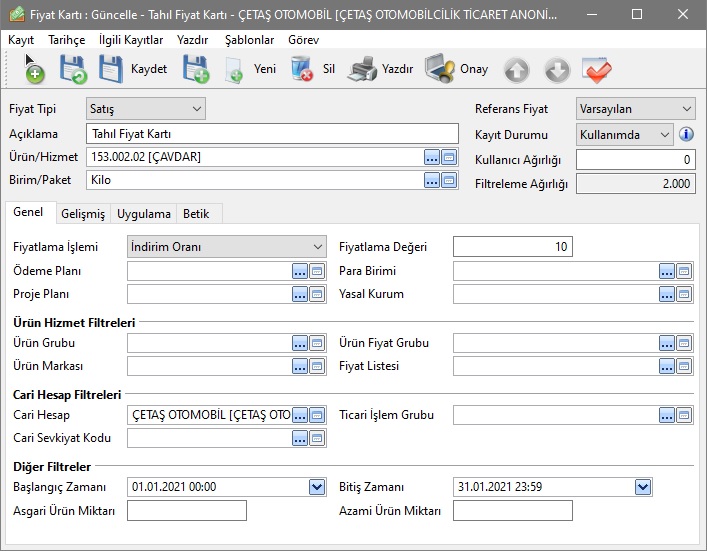
Task: Go to next record with down arrow
Action: click(557, 70)
